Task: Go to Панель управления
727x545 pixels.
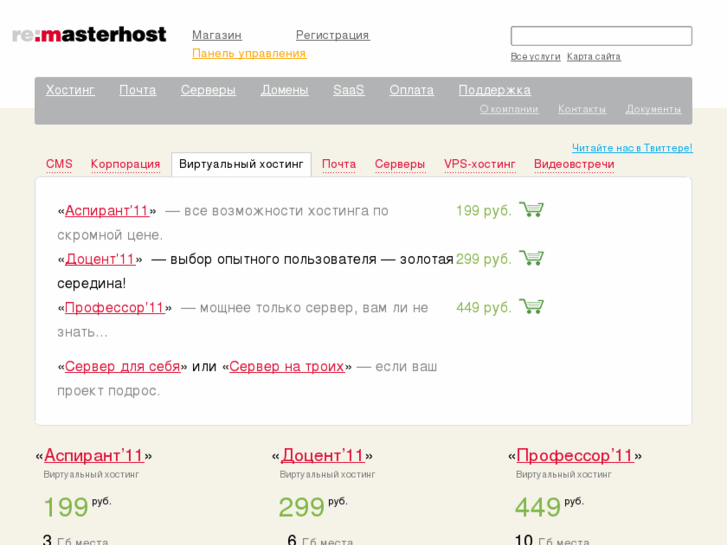Action: 249,53
